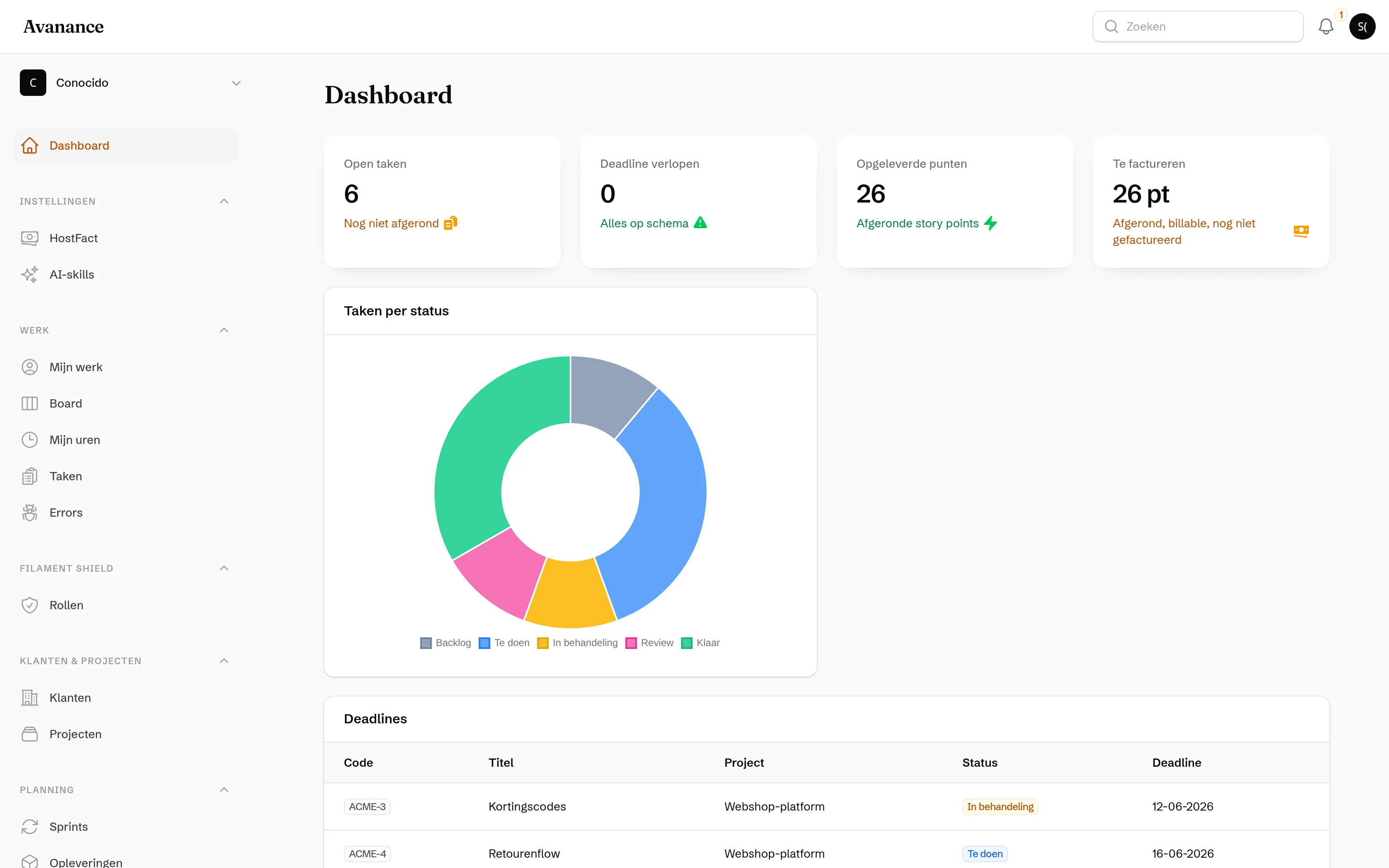Open the user avatar menu

coord(1362,26)
